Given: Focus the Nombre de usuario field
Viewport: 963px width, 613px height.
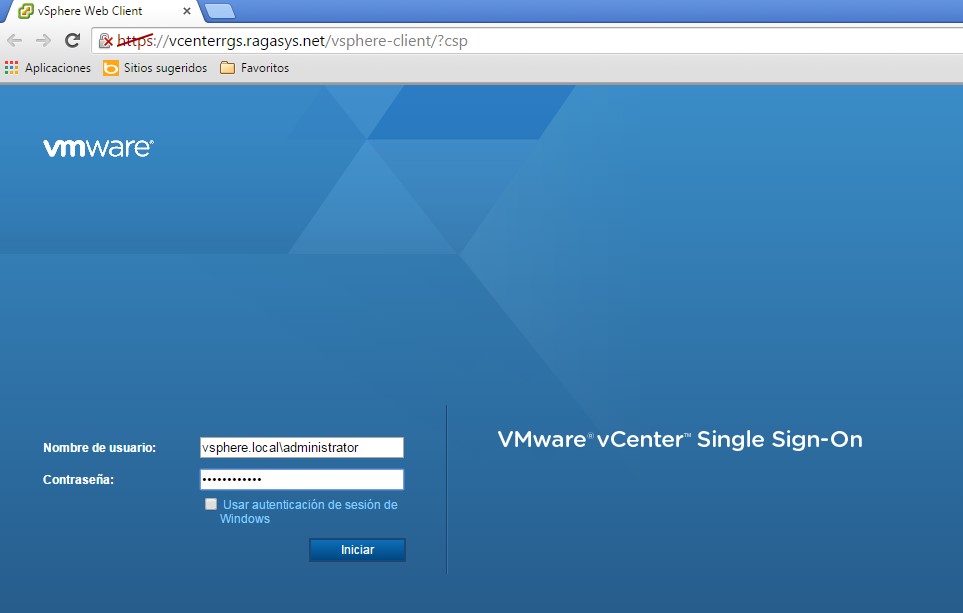Looking at the screenshot, I should pyautogui.click(x=302, y=447).
